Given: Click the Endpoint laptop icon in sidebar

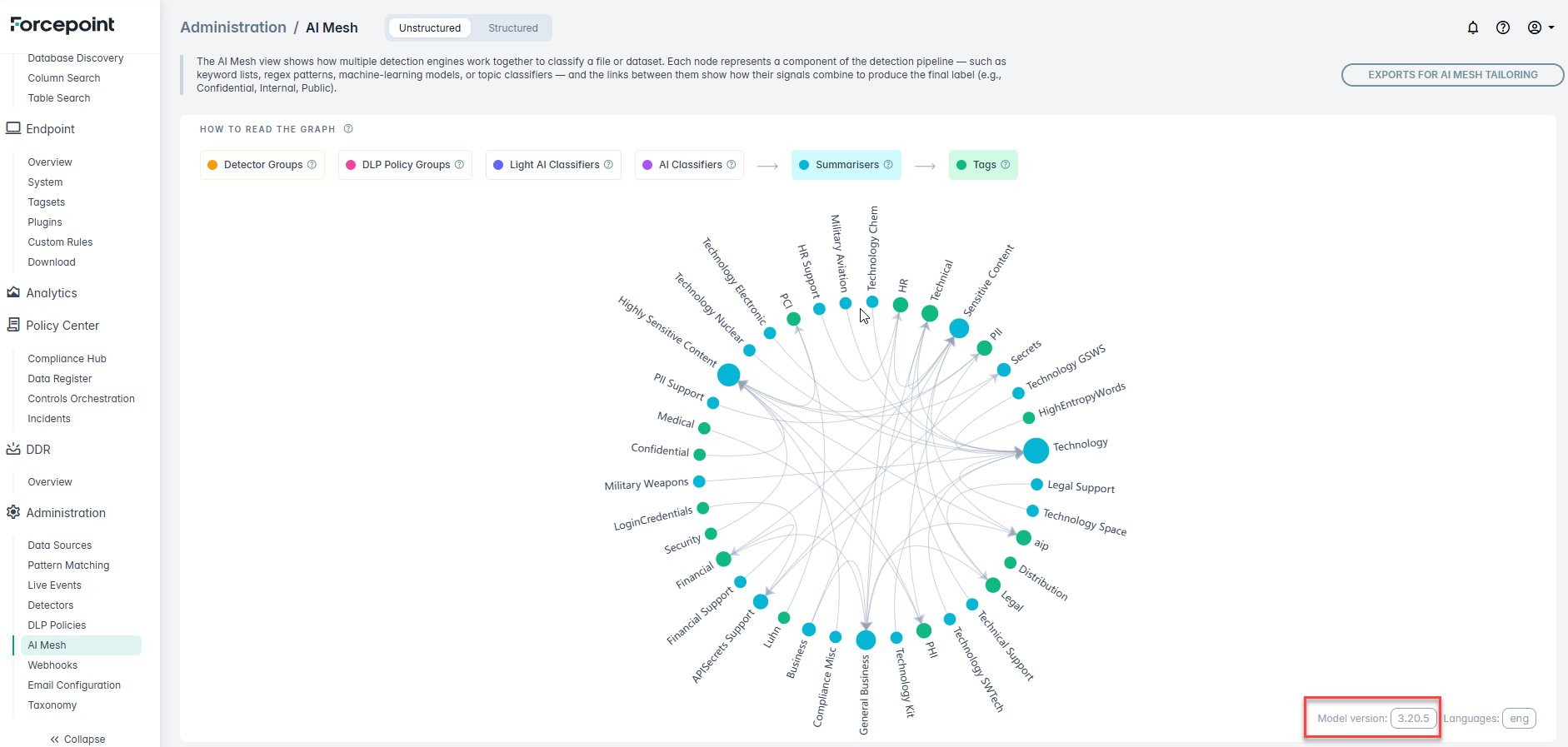Looking at the screenshot, I should point(13,128).
